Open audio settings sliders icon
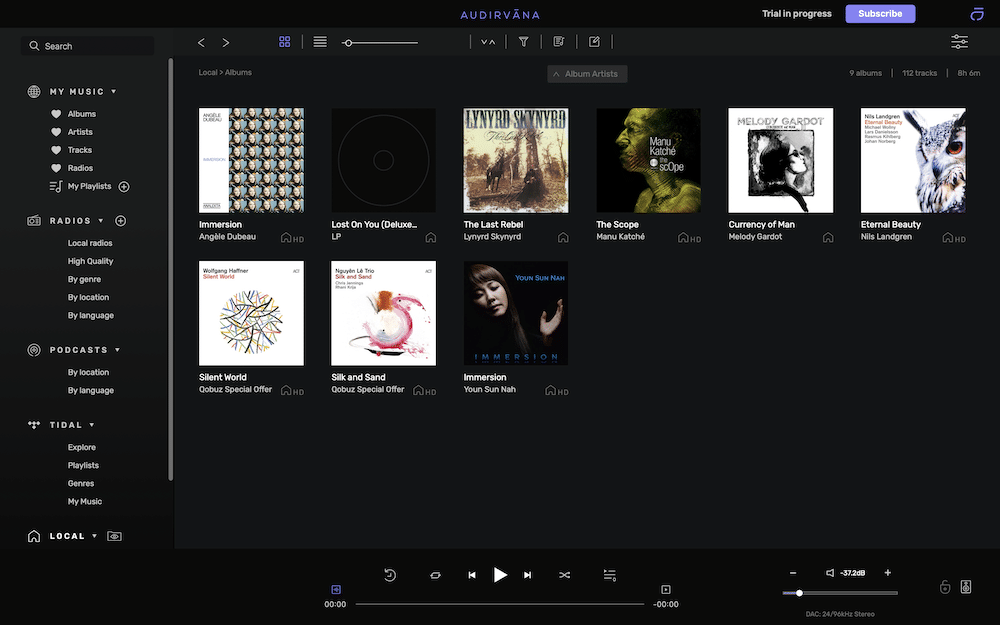The height and width of the screenshot is (625, 1000). tap(959, 41)
